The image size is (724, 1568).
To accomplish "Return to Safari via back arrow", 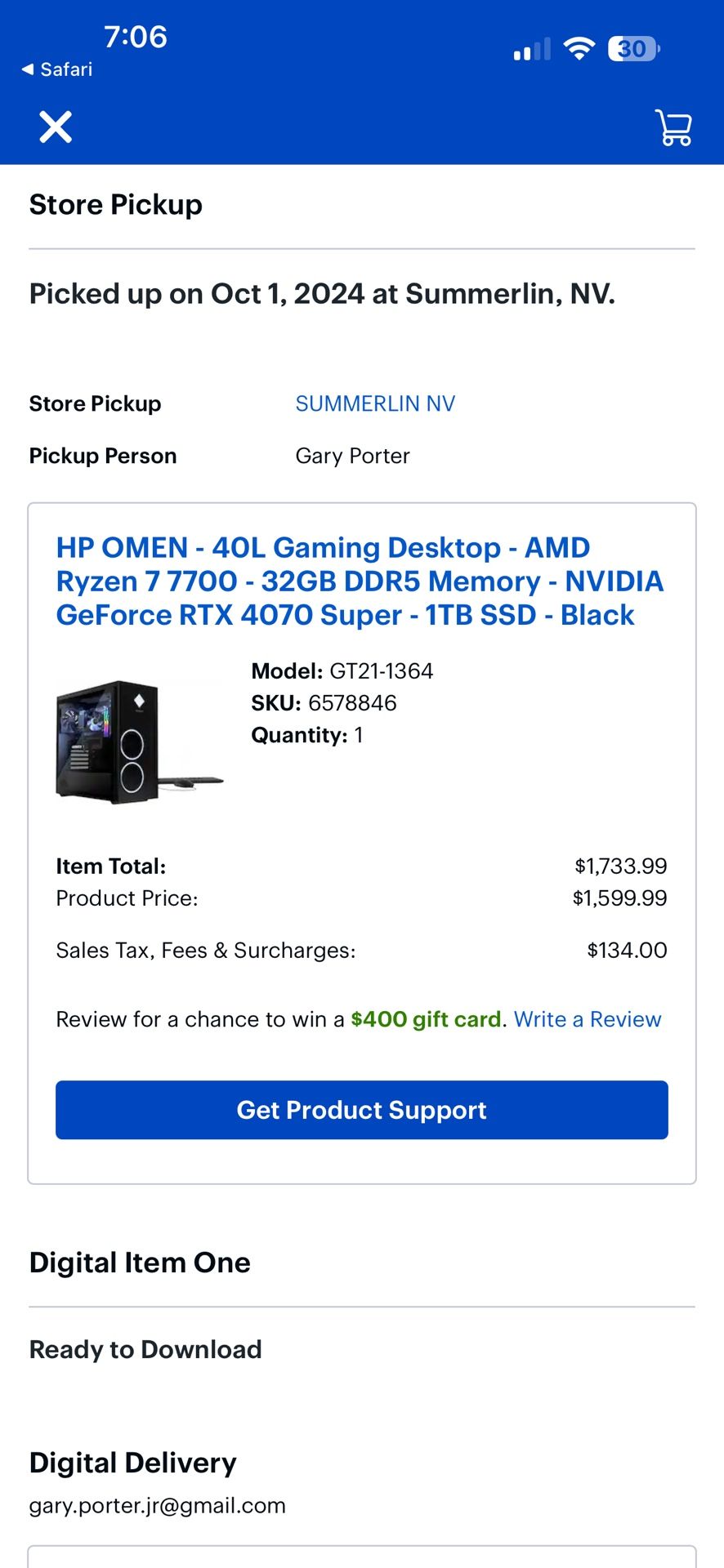I will (x=56, y=69).
